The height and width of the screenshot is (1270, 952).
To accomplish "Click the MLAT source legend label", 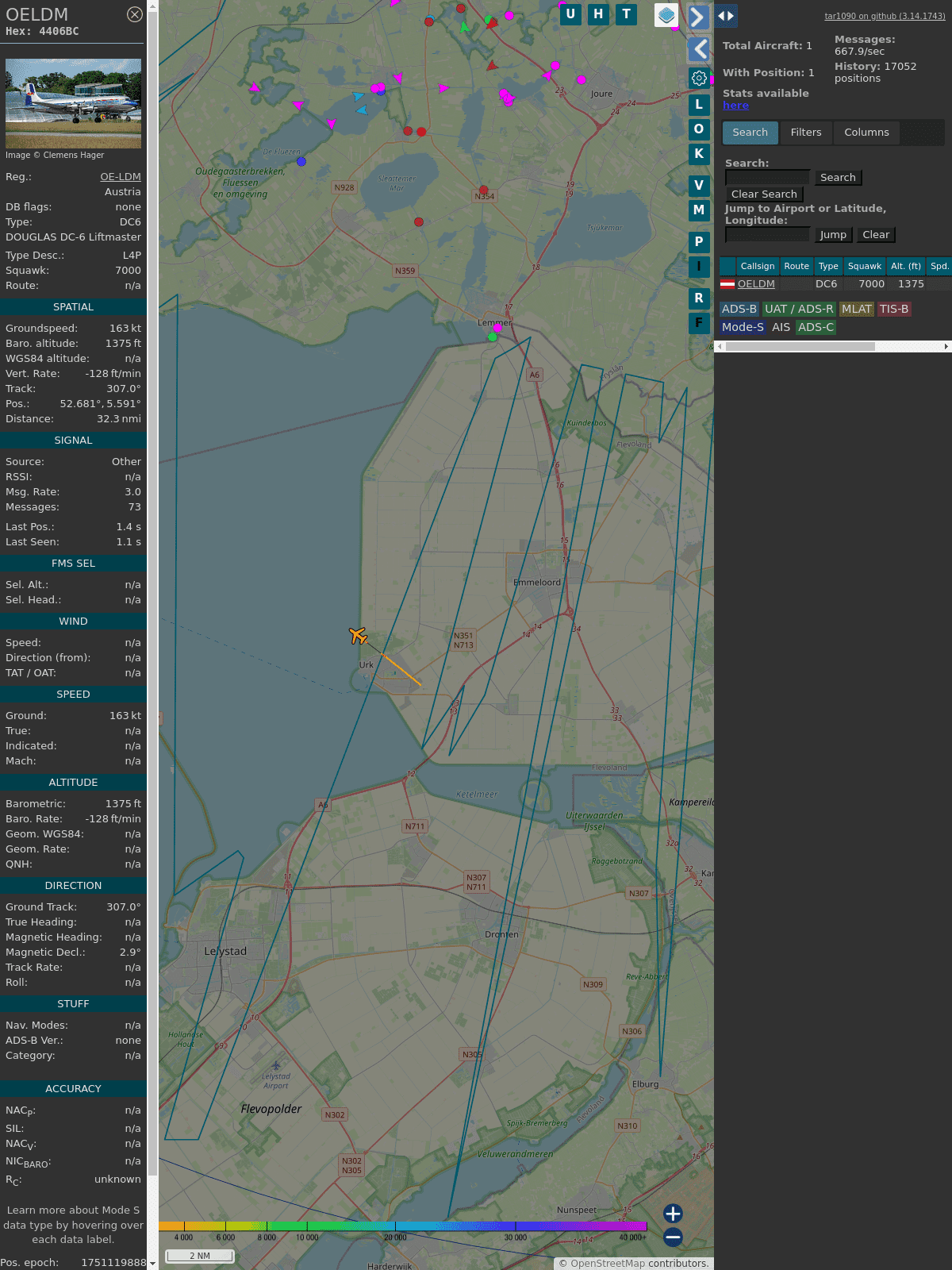I will 857,310.
